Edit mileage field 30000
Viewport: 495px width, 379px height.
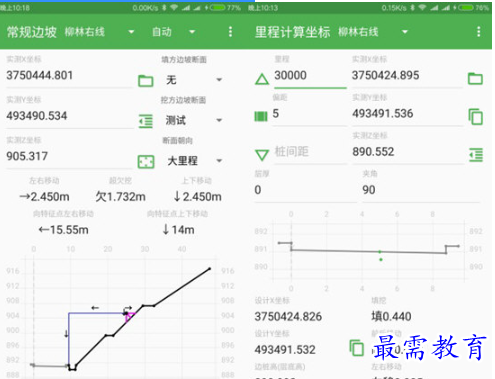[x=310, y=76]
